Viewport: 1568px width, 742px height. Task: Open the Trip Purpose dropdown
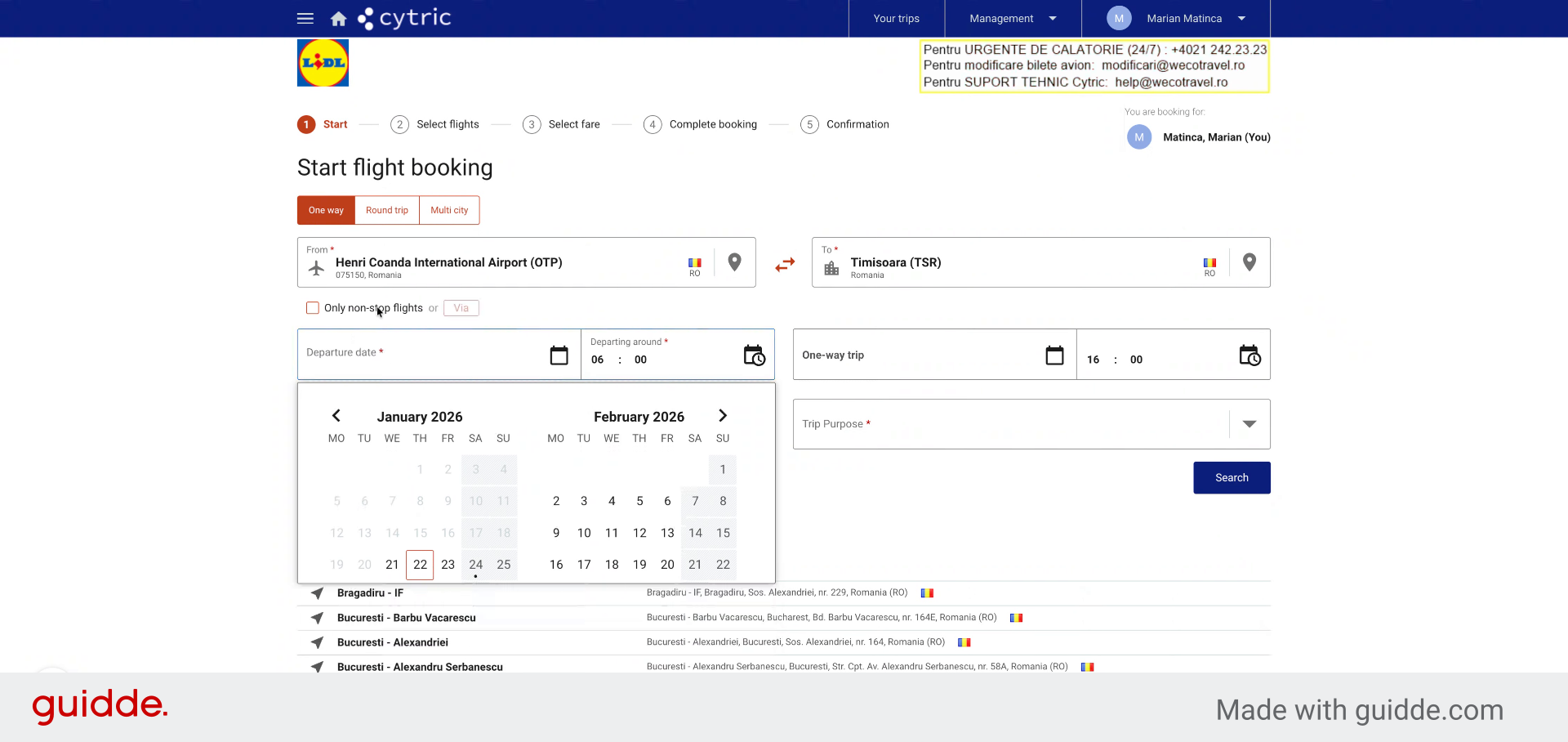(x=1031, y=424)
